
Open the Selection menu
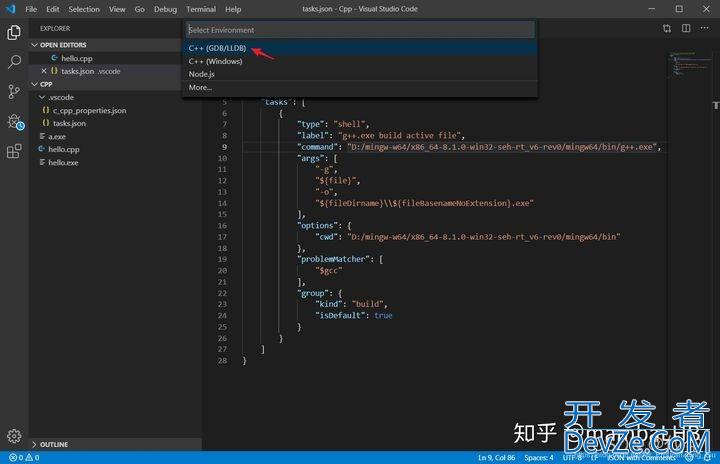coord(84,9)
